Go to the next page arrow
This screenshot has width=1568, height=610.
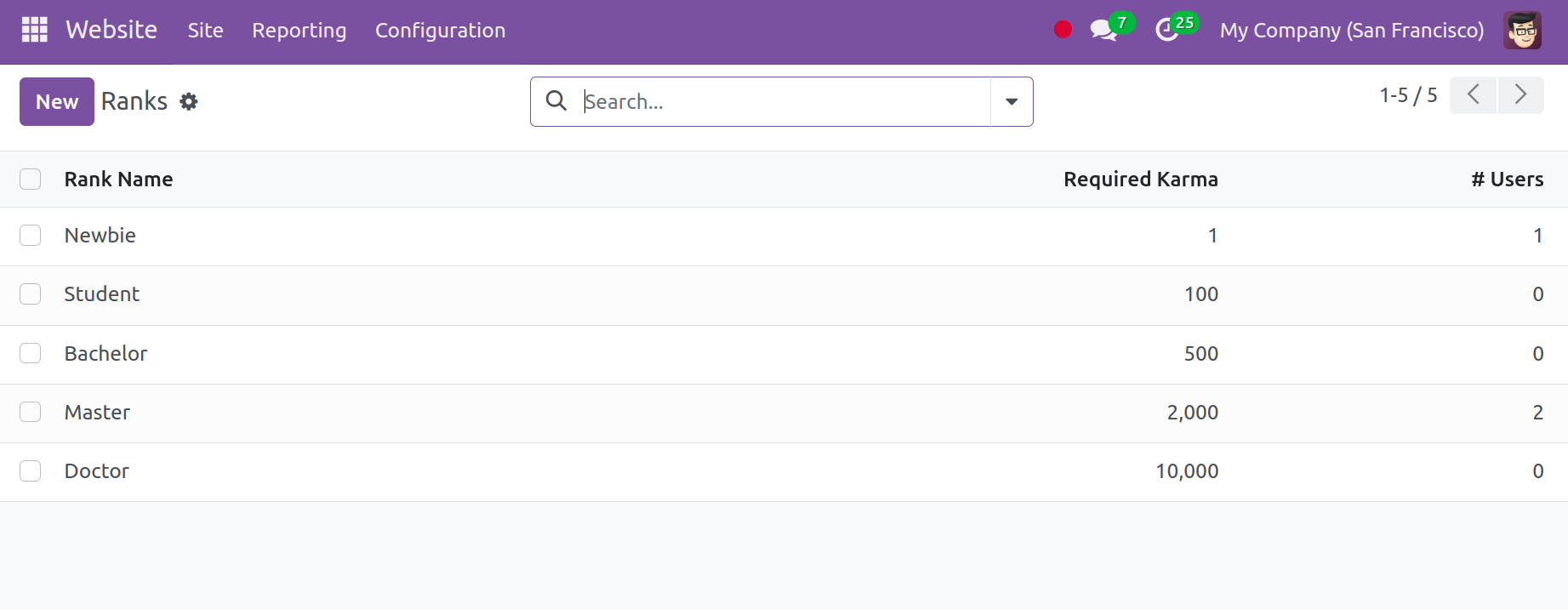click(1520, 94)
